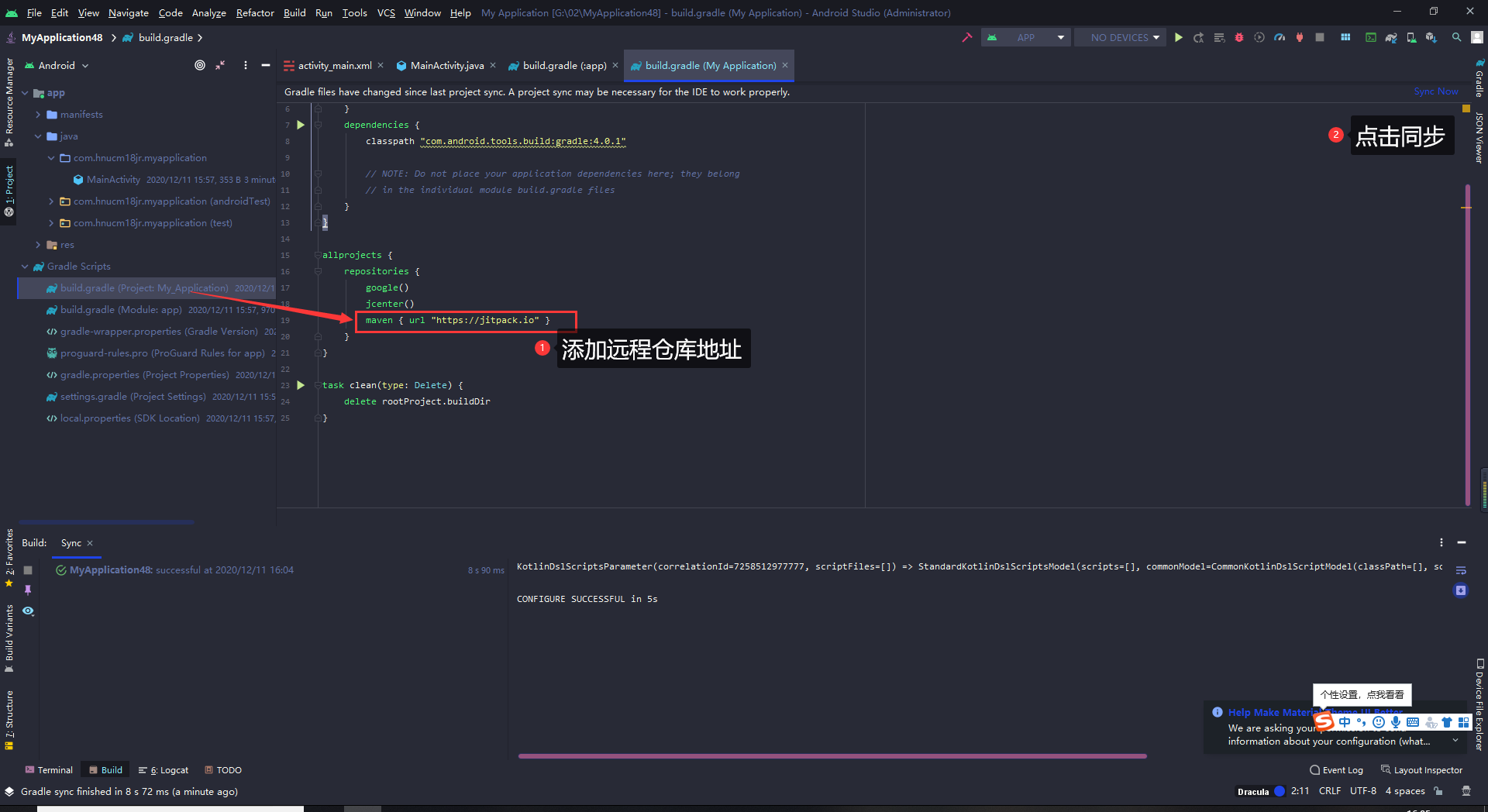Toggle the Resource Manager side panel
Screen dimensions: 1488x812
click(9, 102)
